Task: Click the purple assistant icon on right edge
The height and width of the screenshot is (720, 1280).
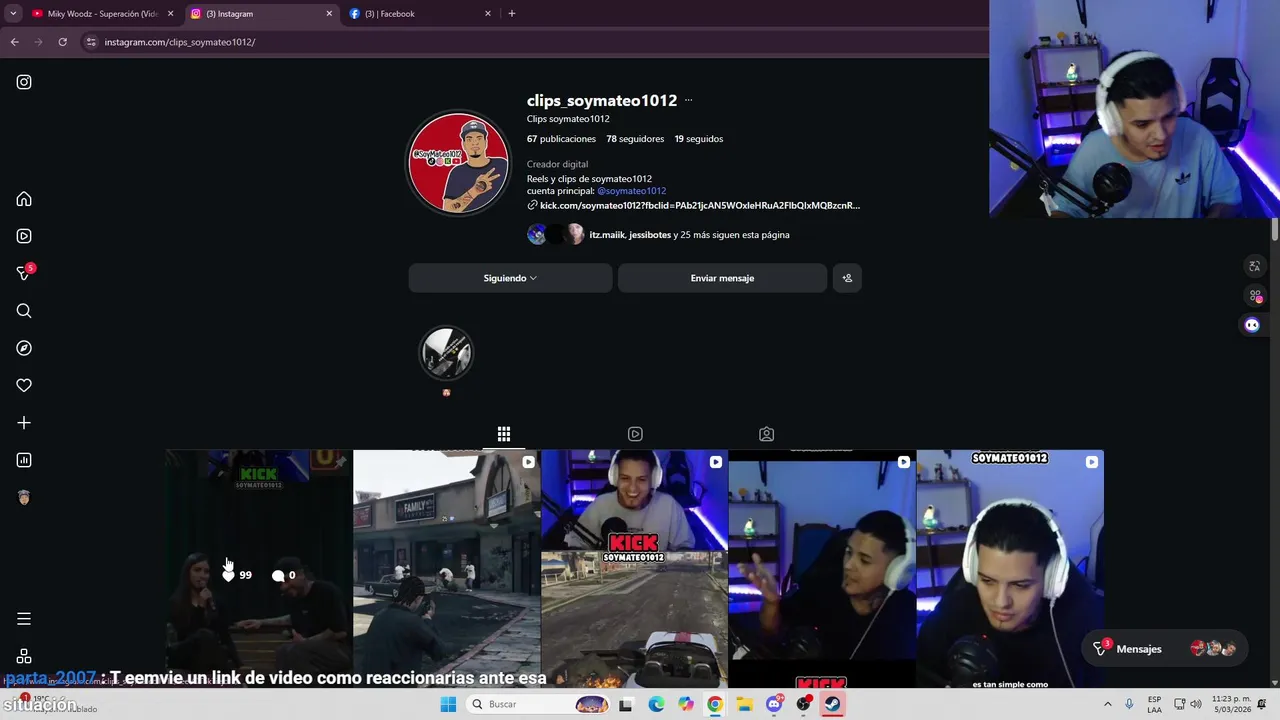Action: 1252,325
